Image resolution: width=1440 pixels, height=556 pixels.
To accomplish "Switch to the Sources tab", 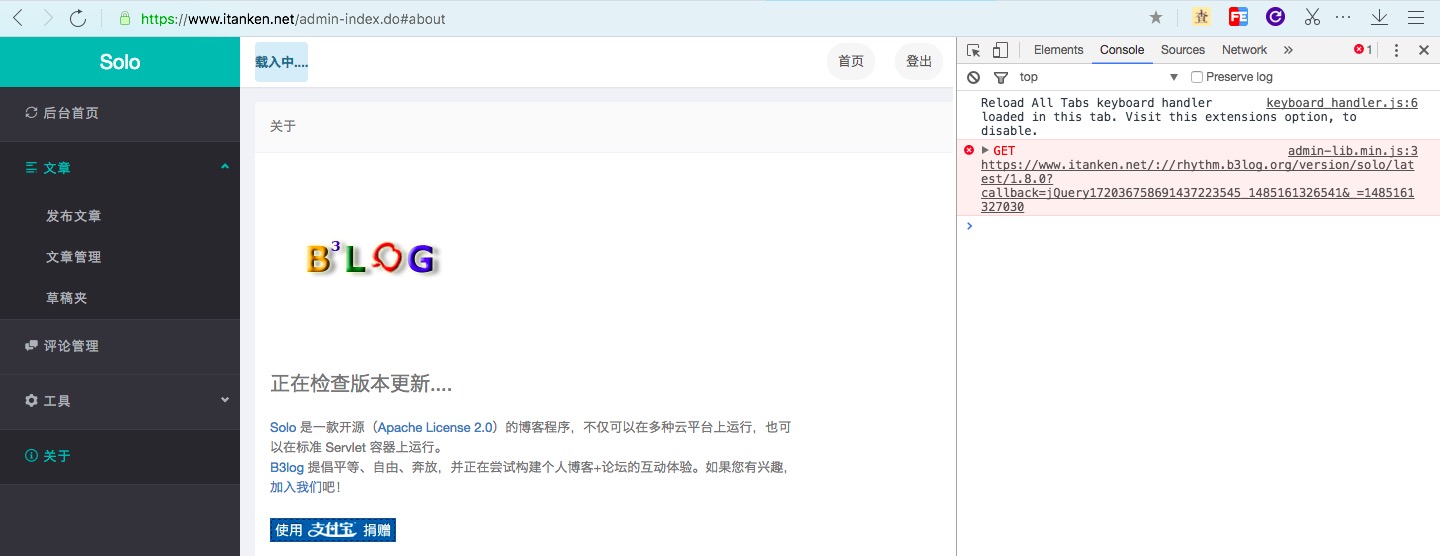I will [1183, 50].
